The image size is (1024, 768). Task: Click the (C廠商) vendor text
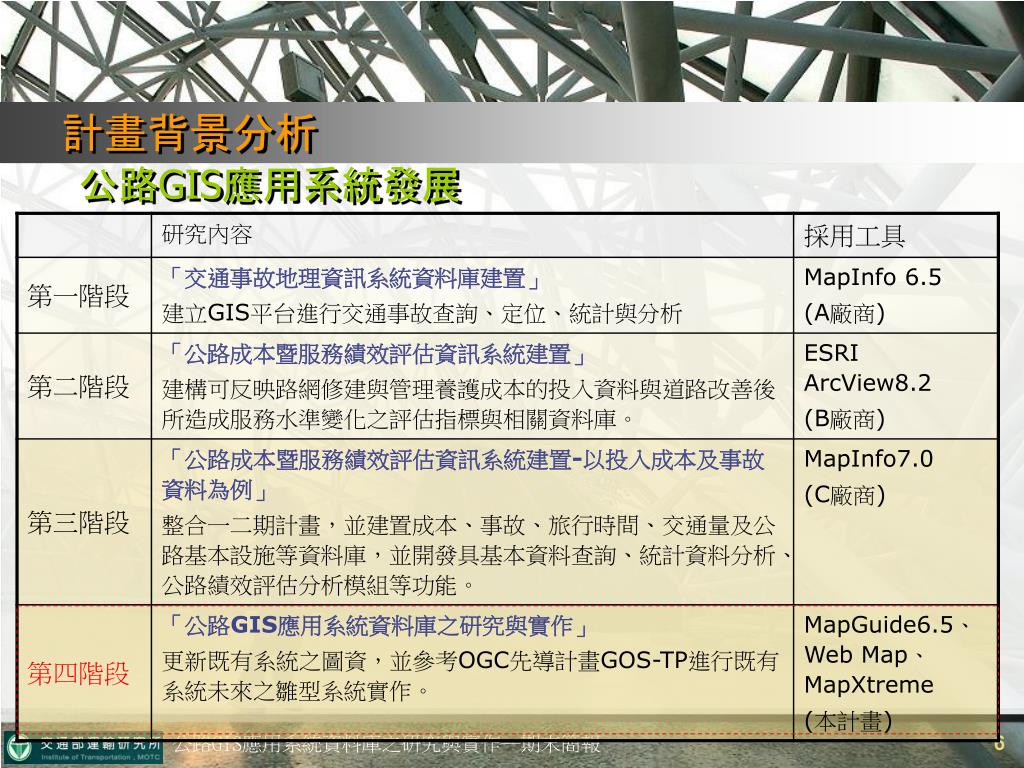pos(844,495)
